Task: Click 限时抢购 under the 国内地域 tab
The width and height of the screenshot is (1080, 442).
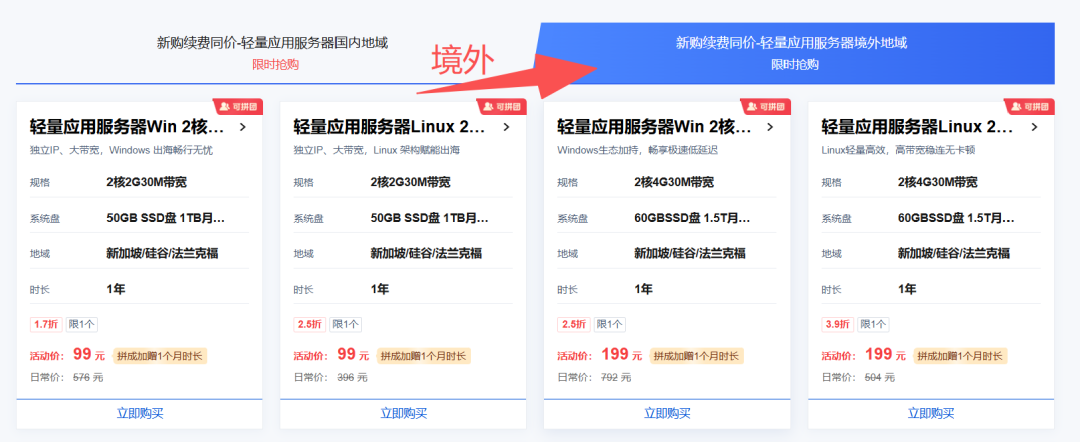Action: coord(276,65)
